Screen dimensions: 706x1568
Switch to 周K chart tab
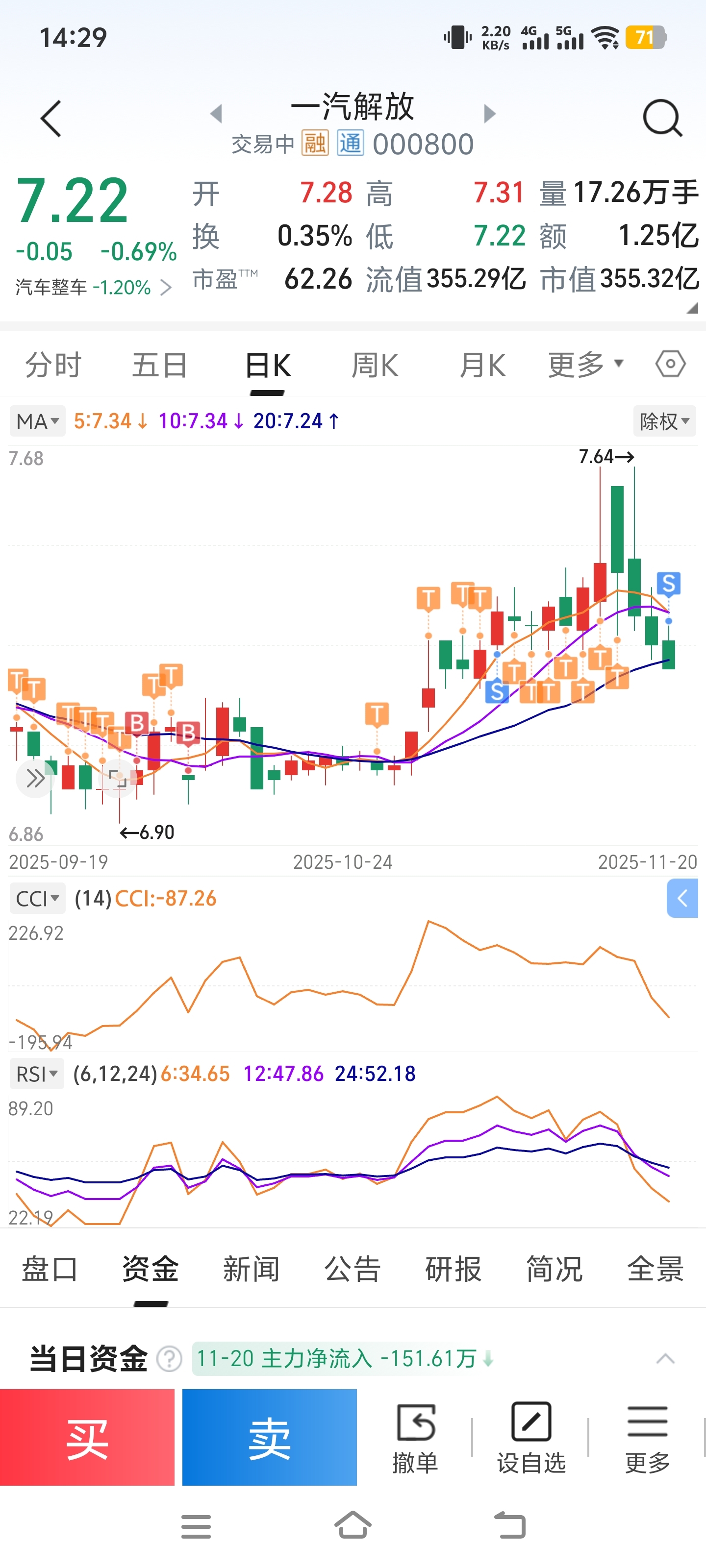pyautogui.click(x=375, y=365)
